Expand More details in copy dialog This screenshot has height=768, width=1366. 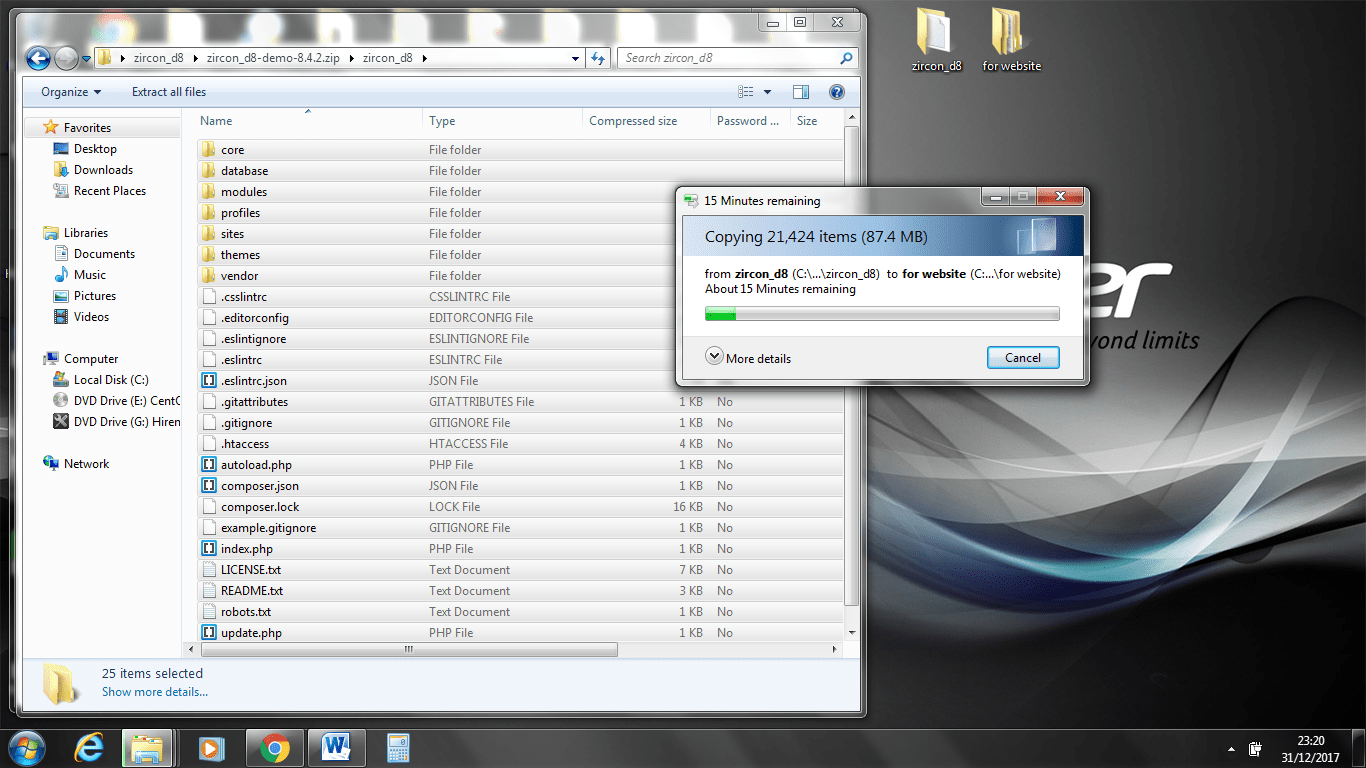pos(748,358)
